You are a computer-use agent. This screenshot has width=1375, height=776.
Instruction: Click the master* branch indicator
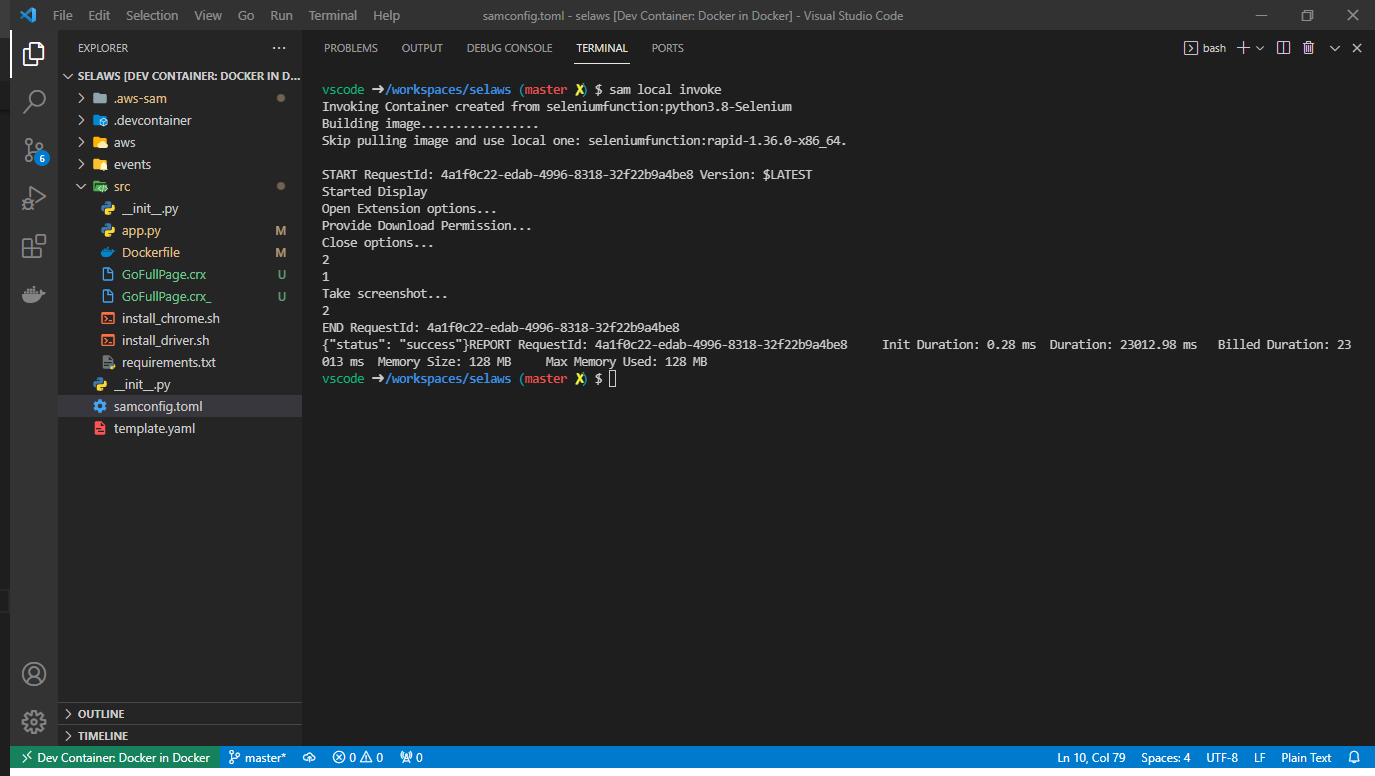pyautogui.click(x=257, y=757)
